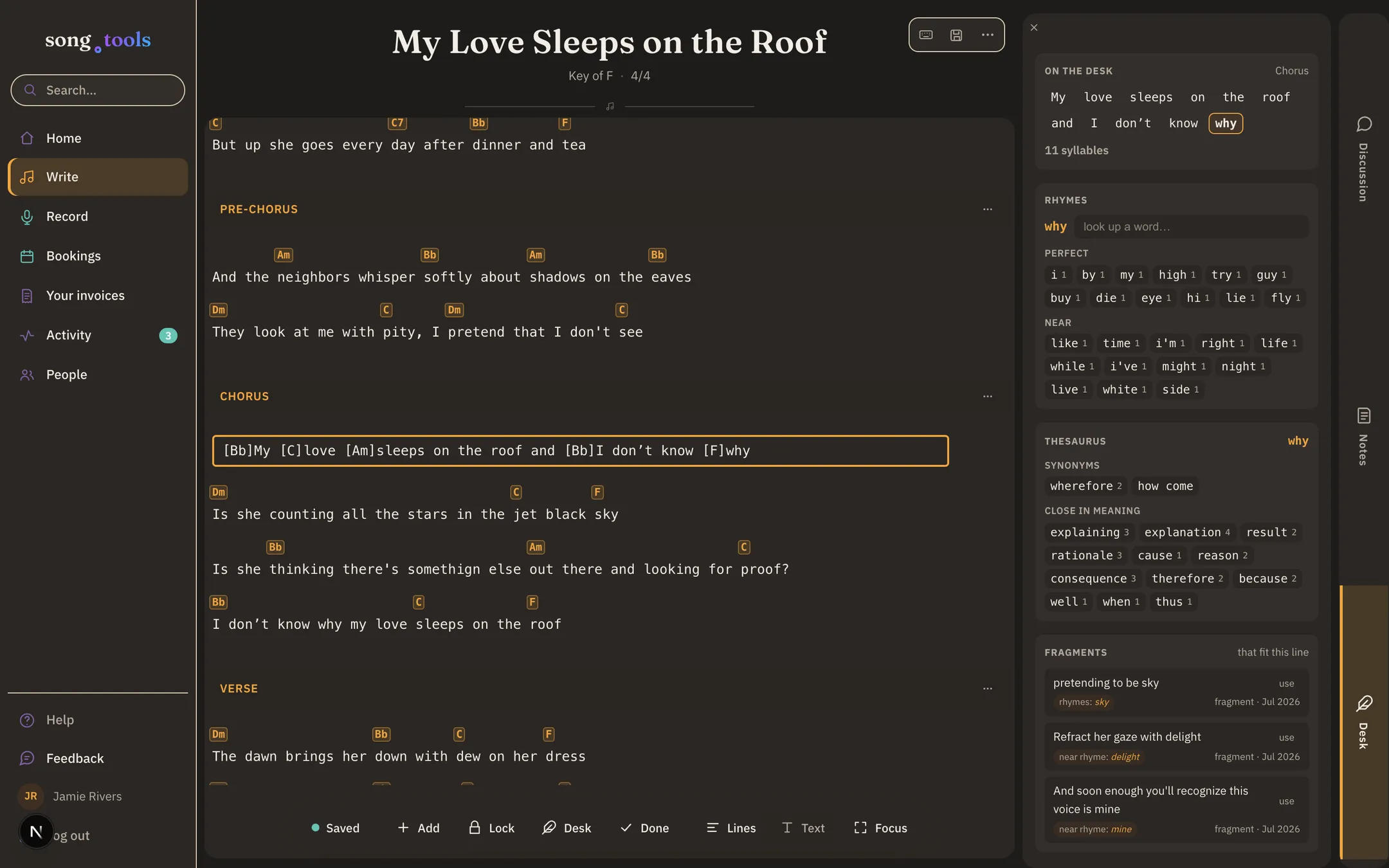Click Done to finish editing line
The image size is (1389, 868).
pyautogui.click(x=644, y=828)
